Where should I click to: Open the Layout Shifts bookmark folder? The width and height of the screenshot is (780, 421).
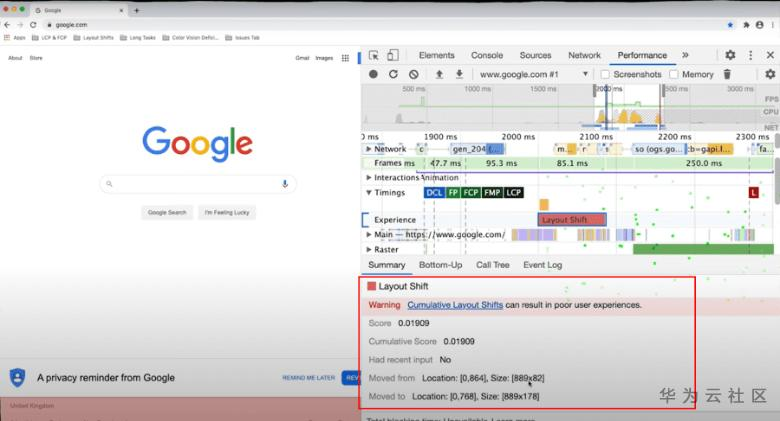[94, 38]
